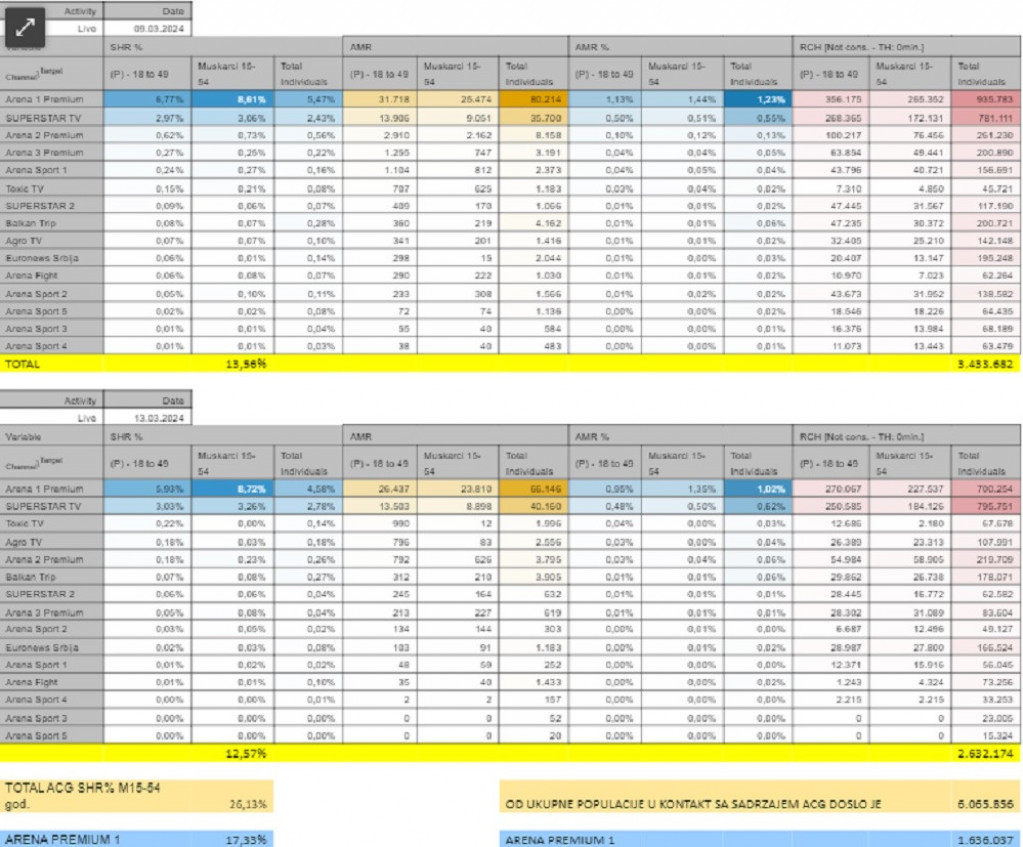
Task: Select the 13.03.2024 date cell
Action: pos(147,418)
